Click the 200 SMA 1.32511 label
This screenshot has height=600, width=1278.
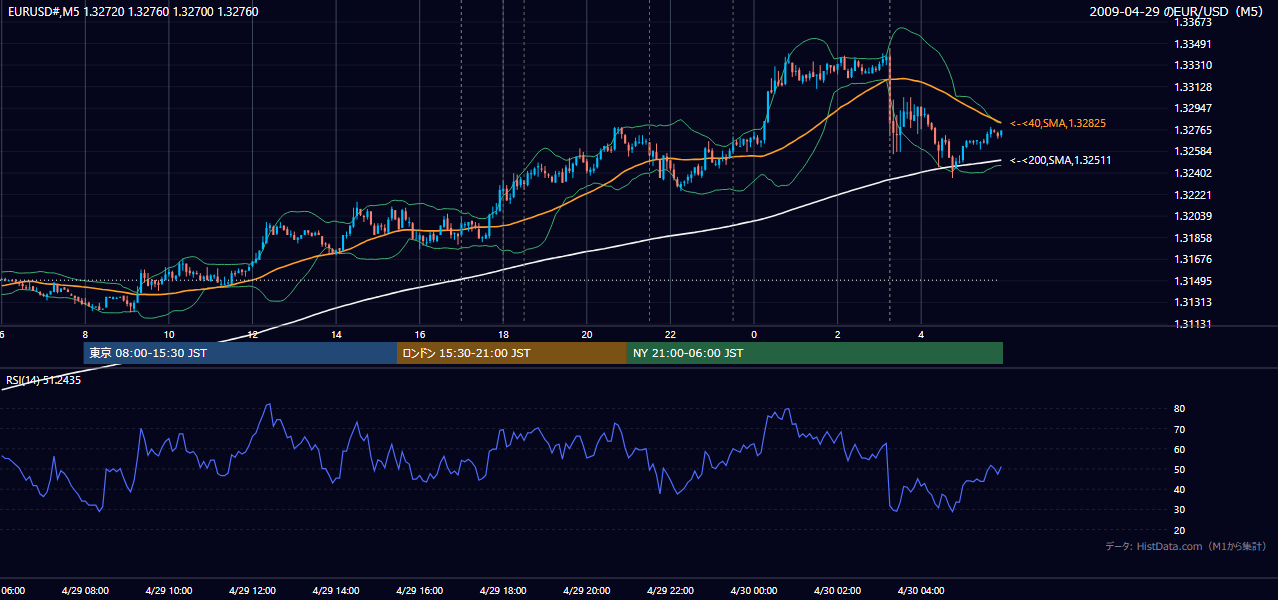point(1061,160)
